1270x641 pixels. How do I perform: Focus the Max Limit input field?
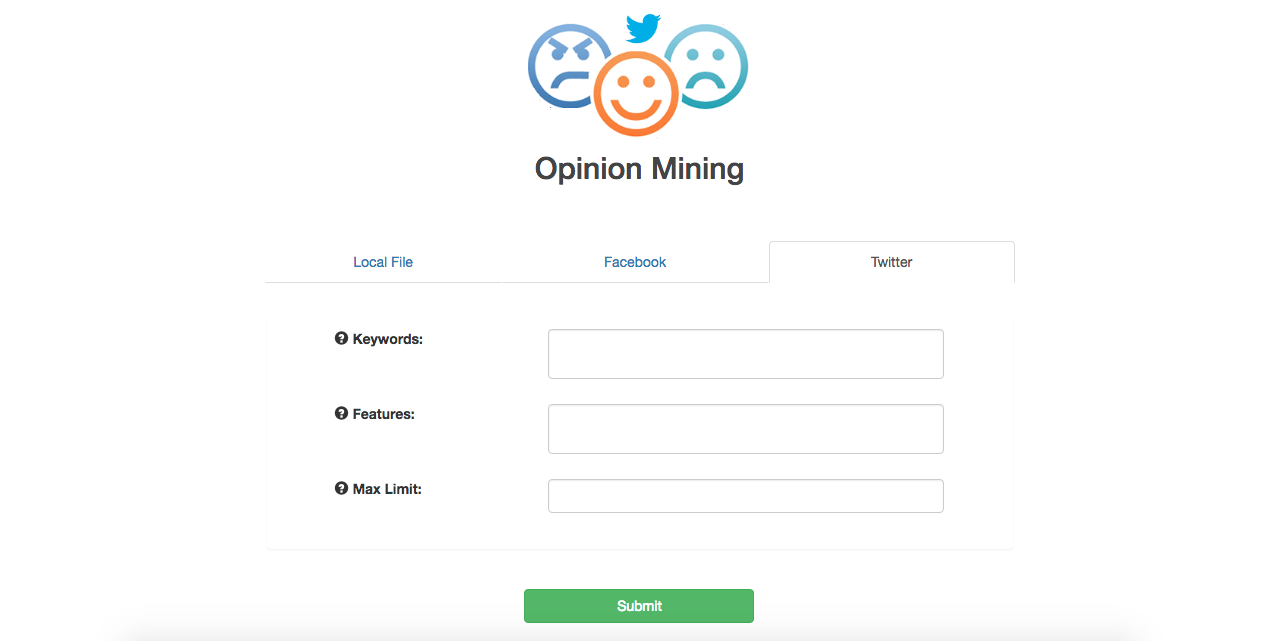[745, 496]
